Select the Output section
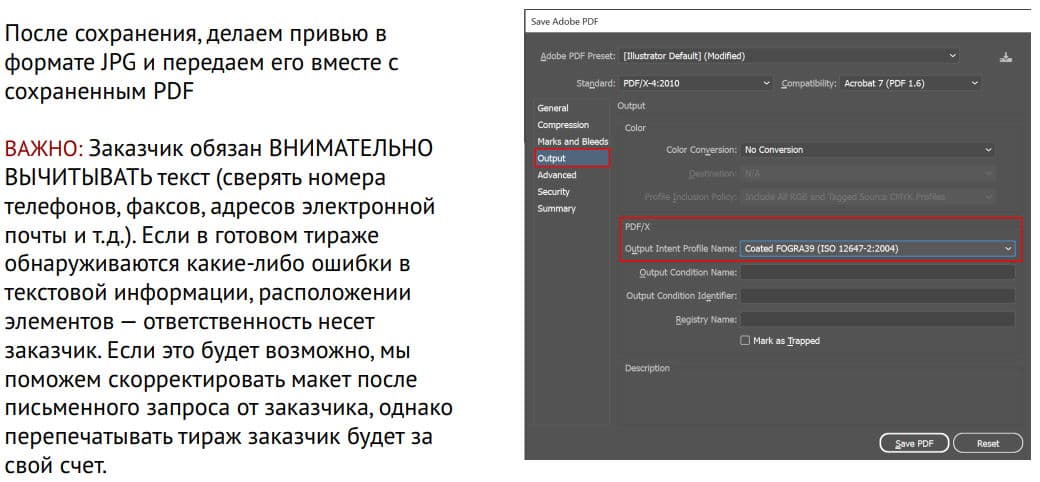 (572, 158)
